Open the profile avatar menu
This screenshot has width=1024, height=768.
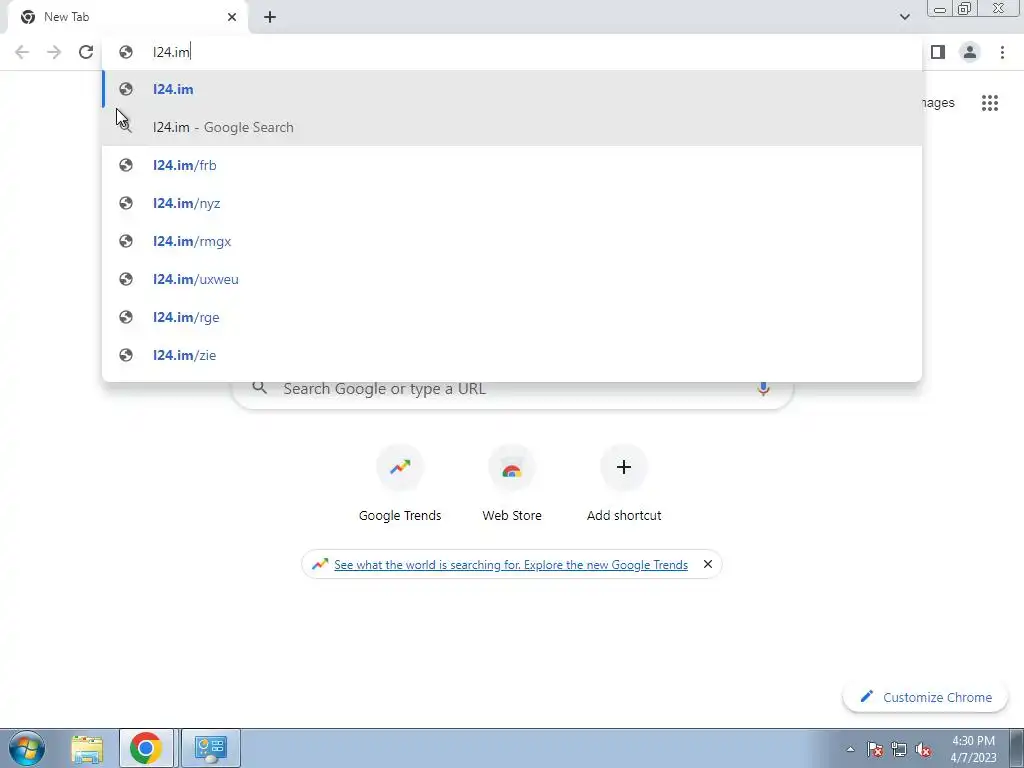(970, 52)
